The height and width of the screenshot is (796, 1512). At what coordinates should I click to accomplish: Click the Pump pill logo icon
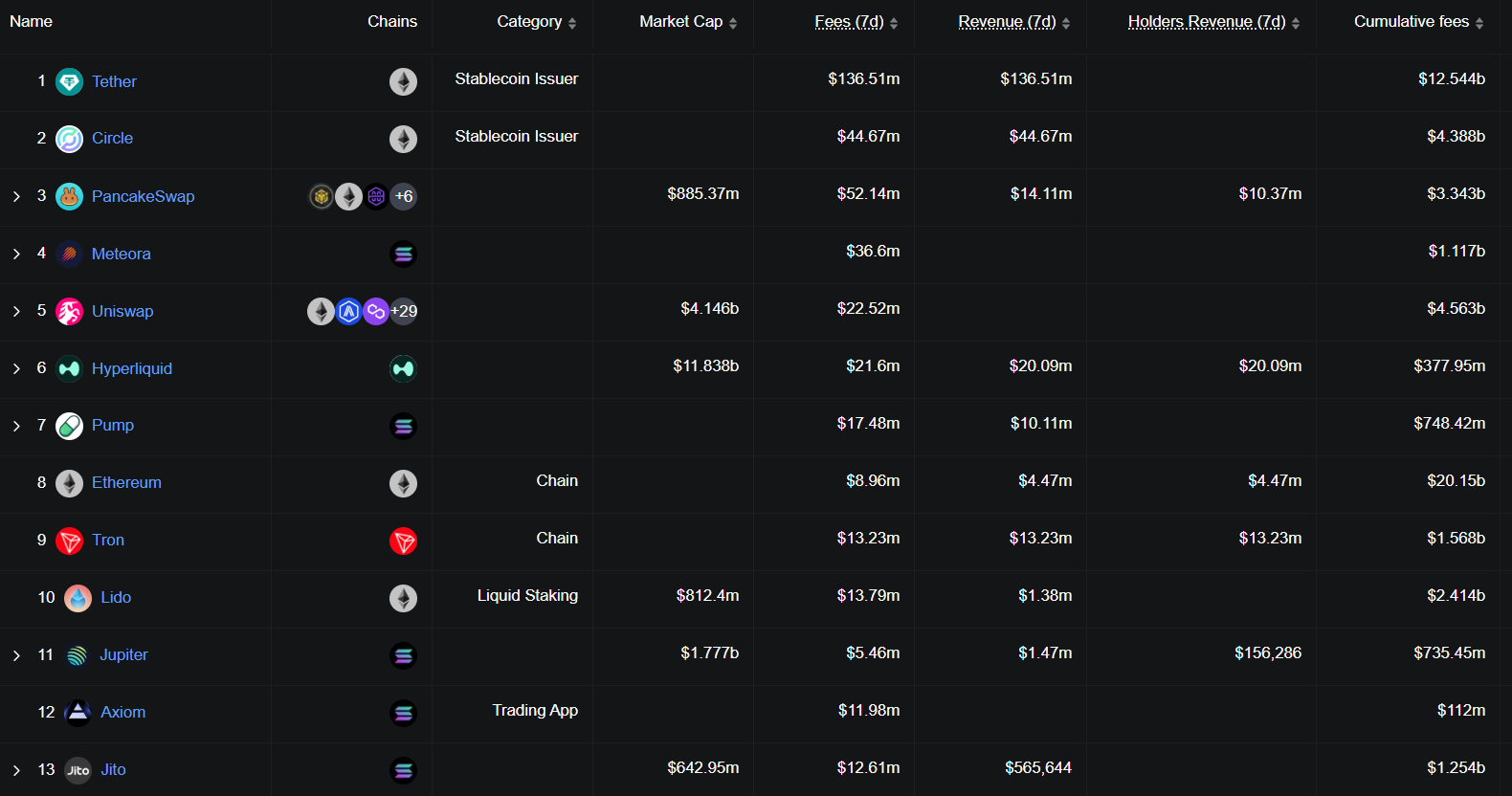(69, 426)
